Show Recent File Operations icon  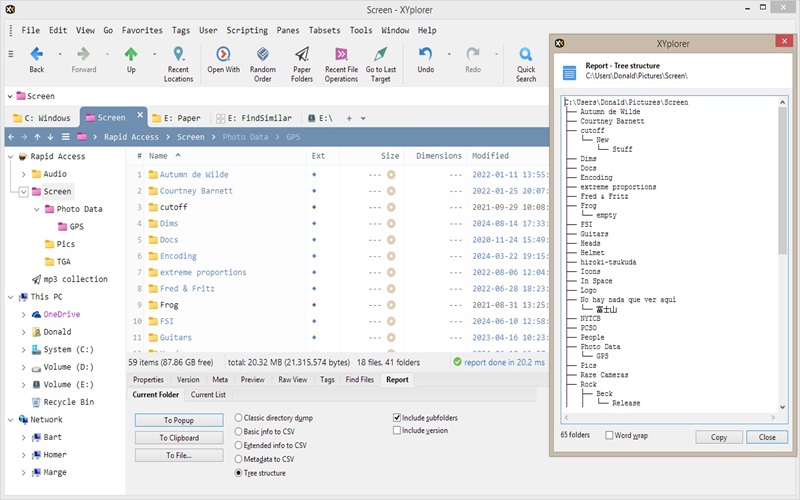point(341,54)
